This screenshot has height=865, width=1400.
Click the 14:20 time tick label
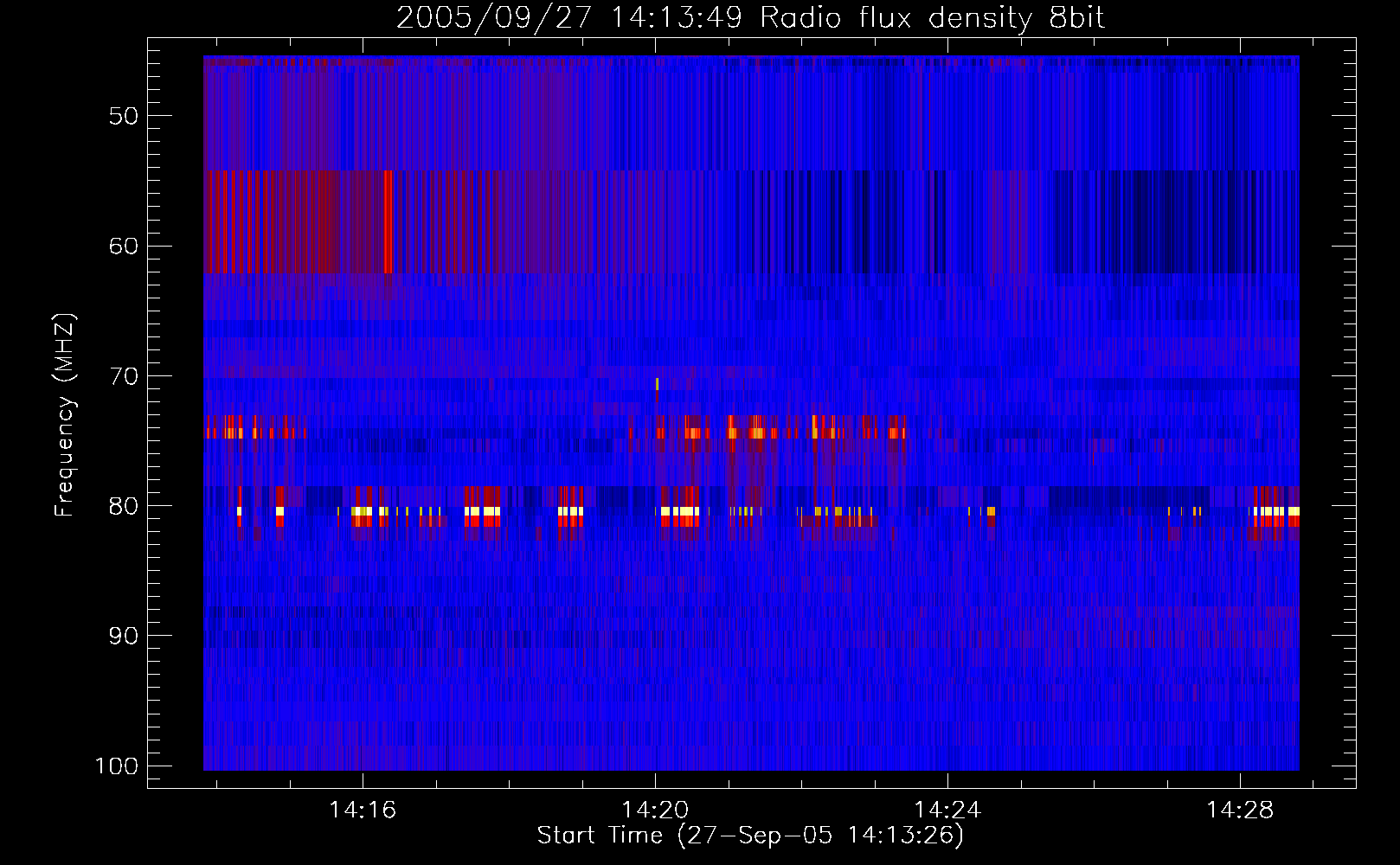[x=655, y=810]
